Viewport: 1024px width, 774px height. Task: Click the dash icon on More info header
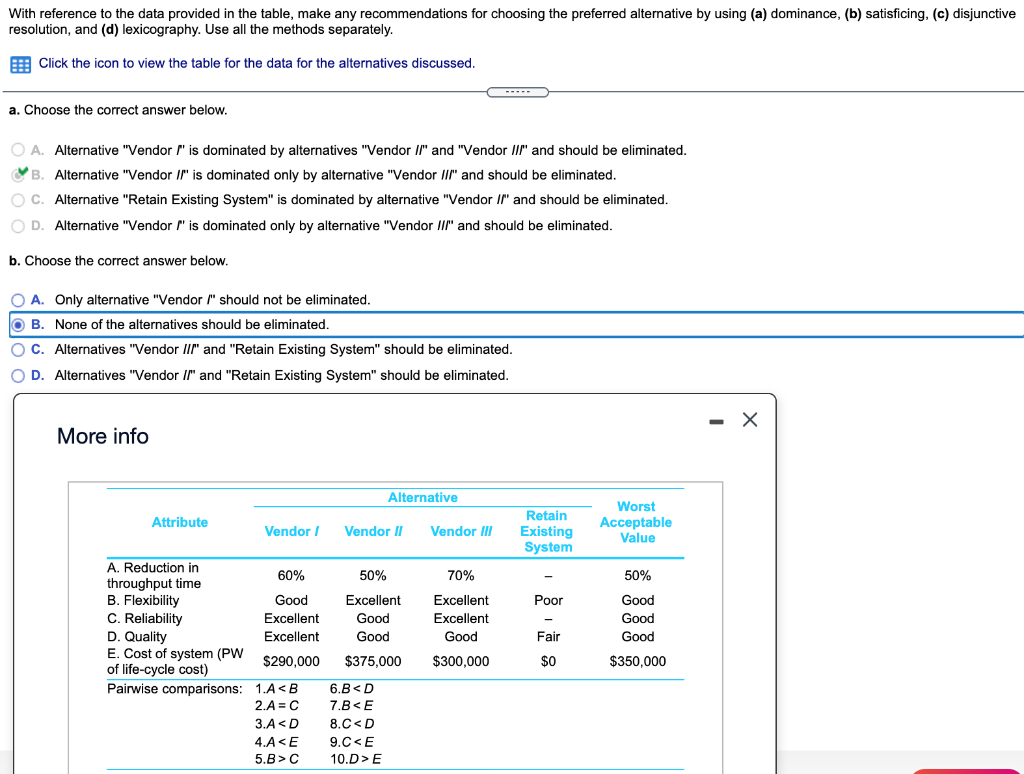pyautogui.click(x=715, y=421)
